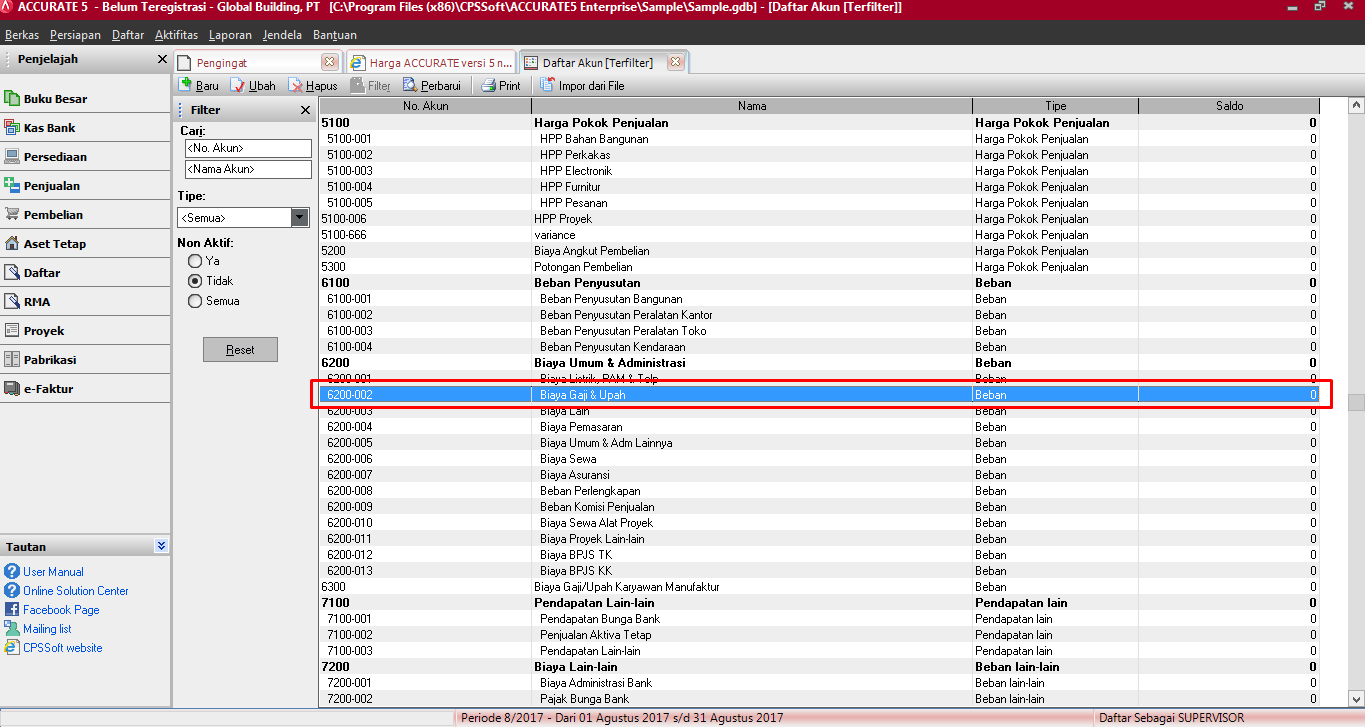
Task: Click the Baru toolbar button
Action: (x=198, y=86)
